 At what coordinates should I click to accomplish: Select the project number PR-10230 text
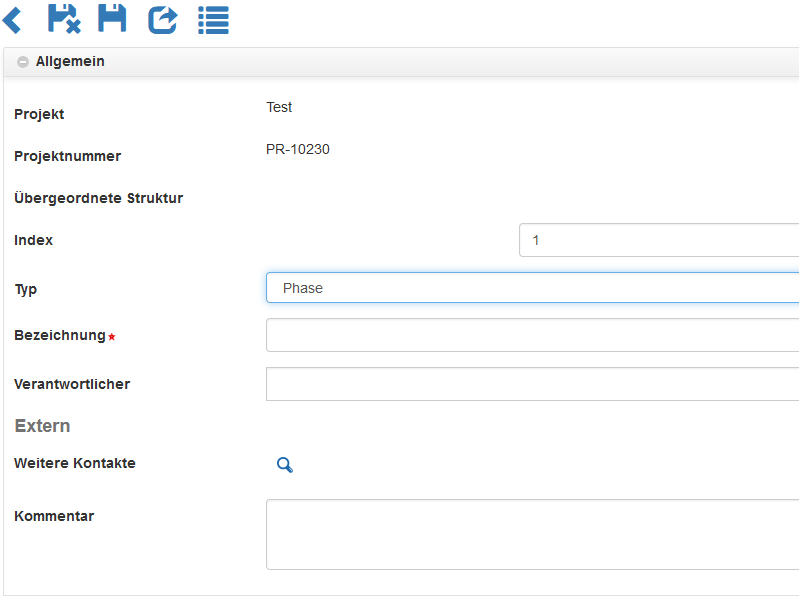tap(298, 150)
